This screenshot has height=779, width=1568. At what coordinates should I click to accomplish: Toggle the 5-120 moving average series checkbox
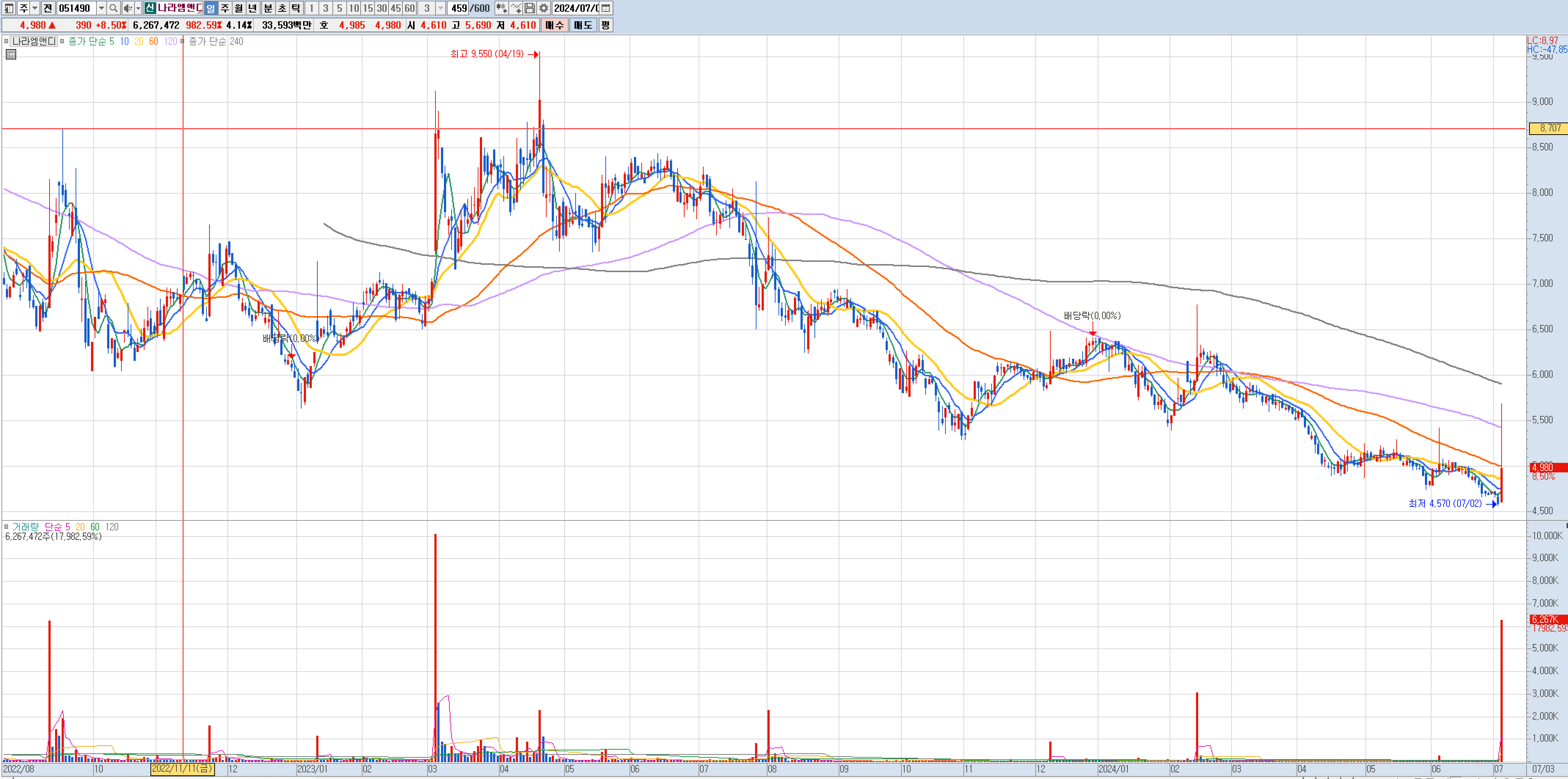[62, 41]
